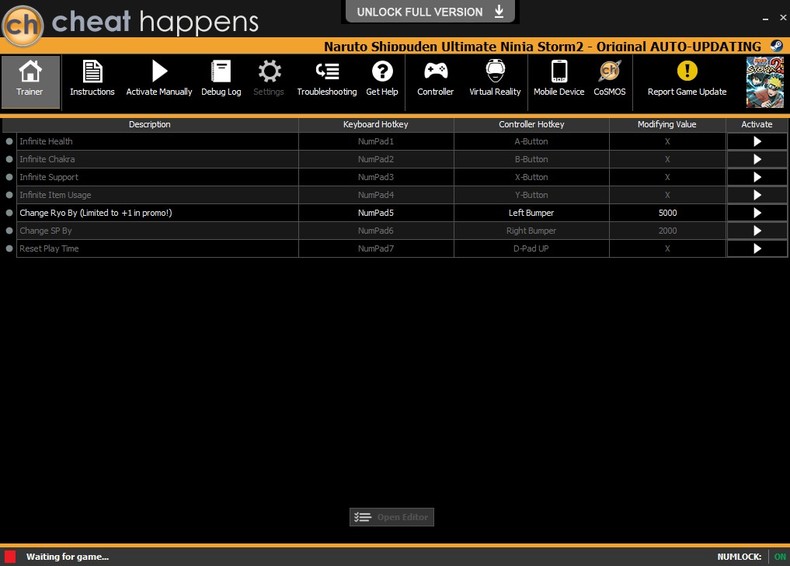Select the NumPad7 hotkey cell

click(x=376, y=248)
